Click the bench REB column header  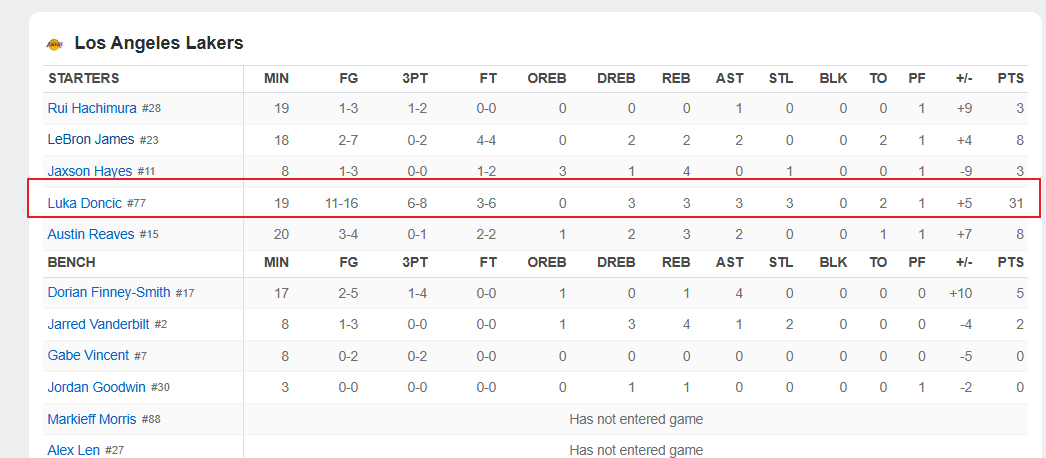(676, 262)
